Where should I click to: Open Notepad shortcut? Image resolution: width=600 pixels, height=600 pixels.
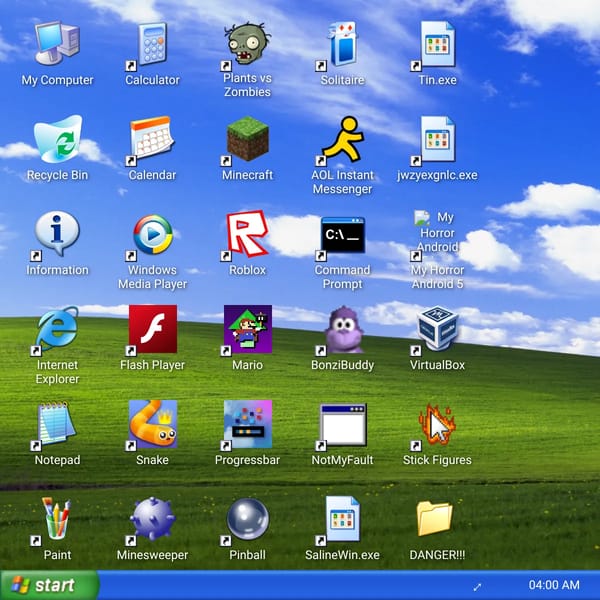click(56, 423)
